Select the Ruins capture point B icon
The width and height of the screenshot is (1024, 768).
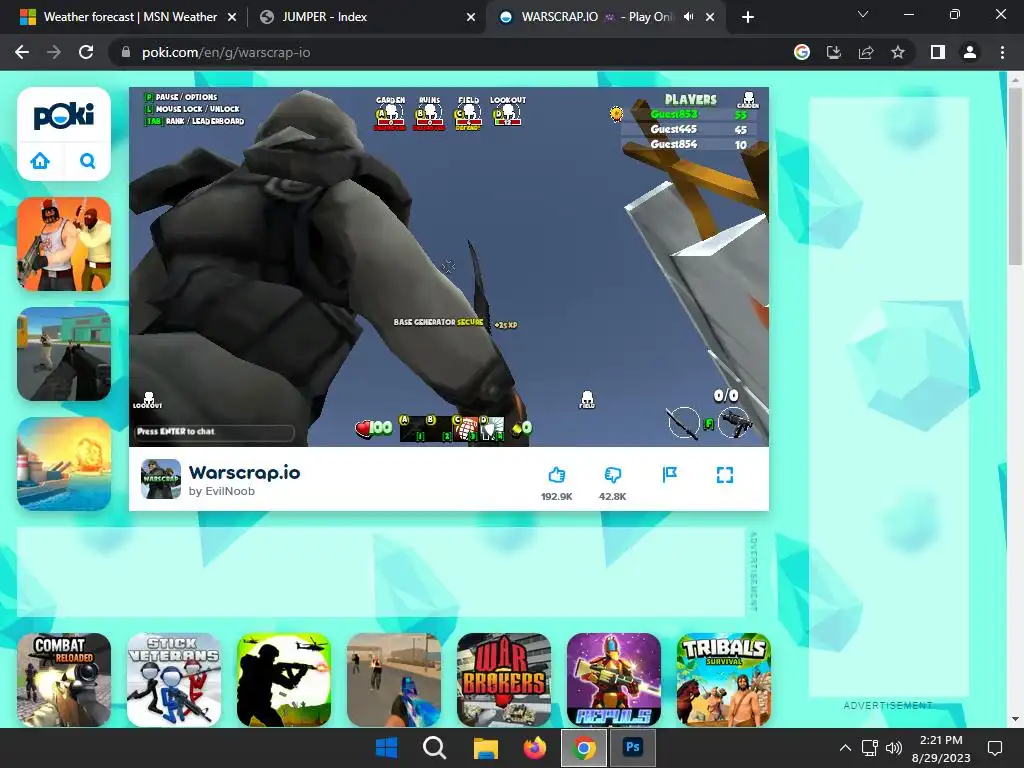(x=429, y=114)
